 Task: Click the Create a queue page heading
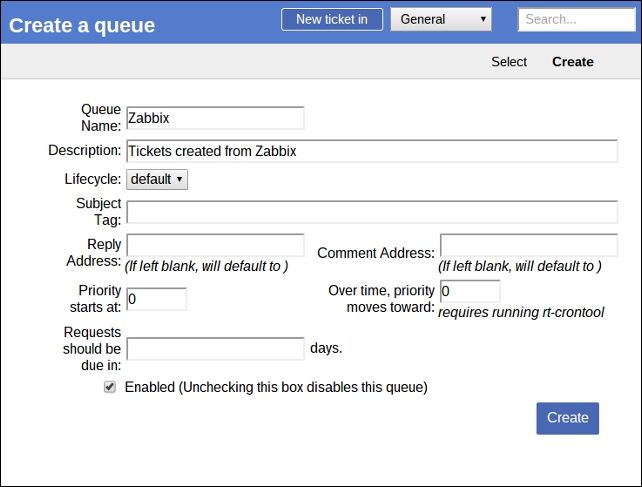[x=82, y=25]
